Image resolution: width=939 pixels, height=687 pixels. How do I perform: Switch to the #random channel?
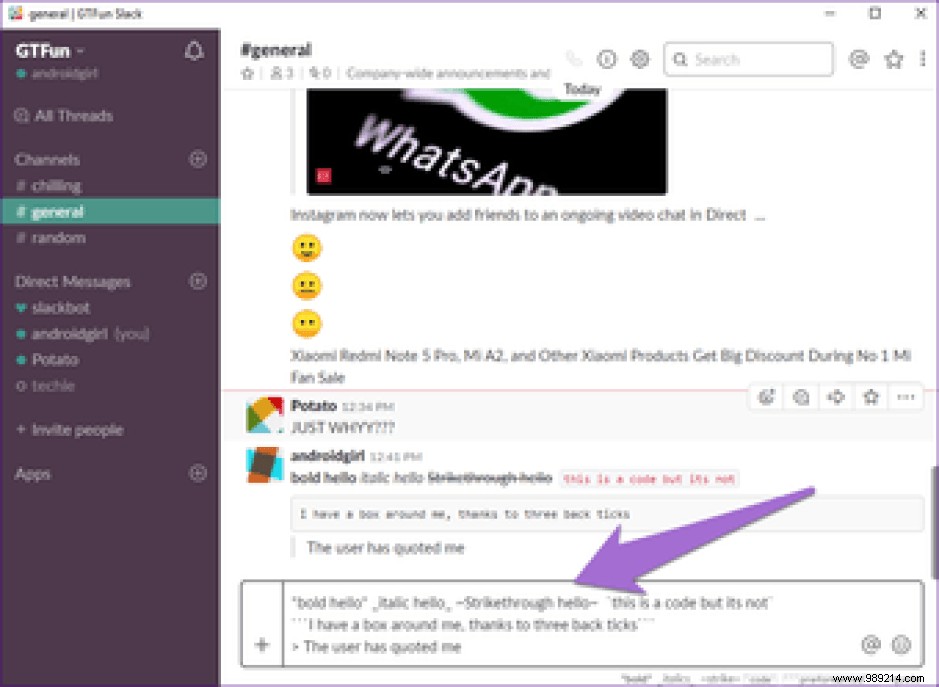tap(54, 238)
